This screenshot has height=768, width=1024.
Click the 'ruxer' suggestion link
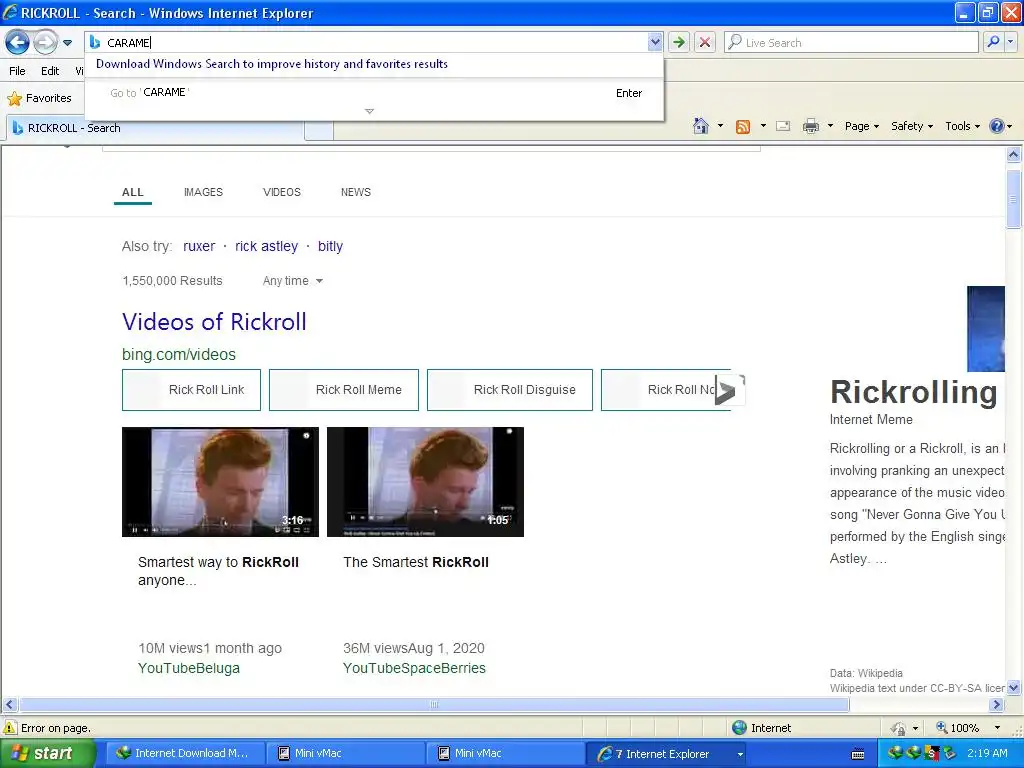[x=199, y=246]
